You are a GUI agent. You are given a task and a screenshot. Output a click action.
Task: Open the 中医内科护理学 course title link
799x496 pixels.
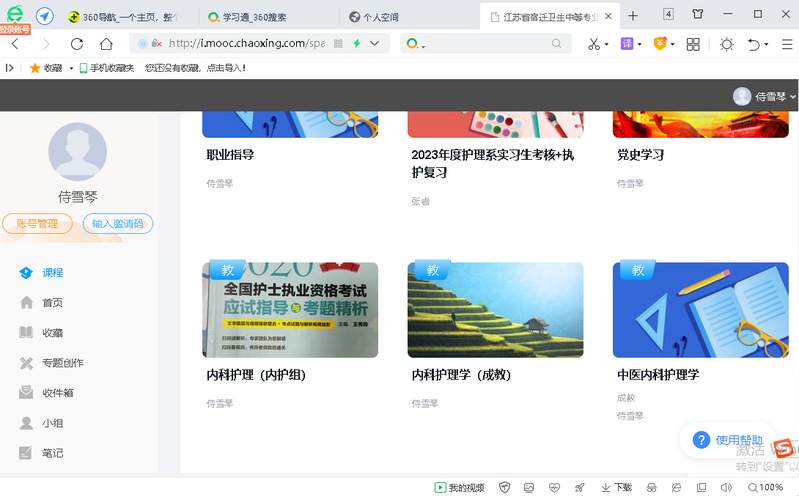click(658, 375)
